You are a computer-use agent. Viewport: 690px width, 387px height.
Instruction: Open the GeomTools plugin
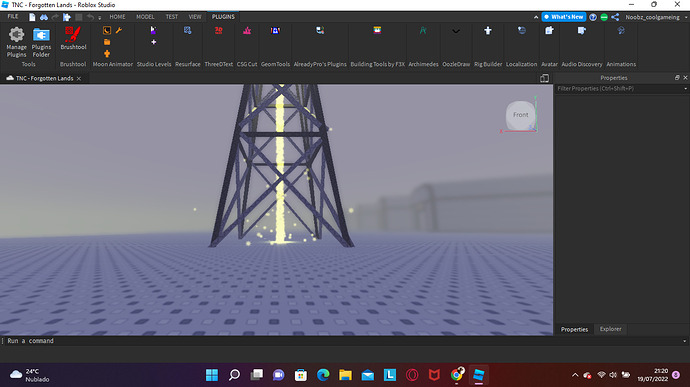pyautogui.click(x=275, y=30)
